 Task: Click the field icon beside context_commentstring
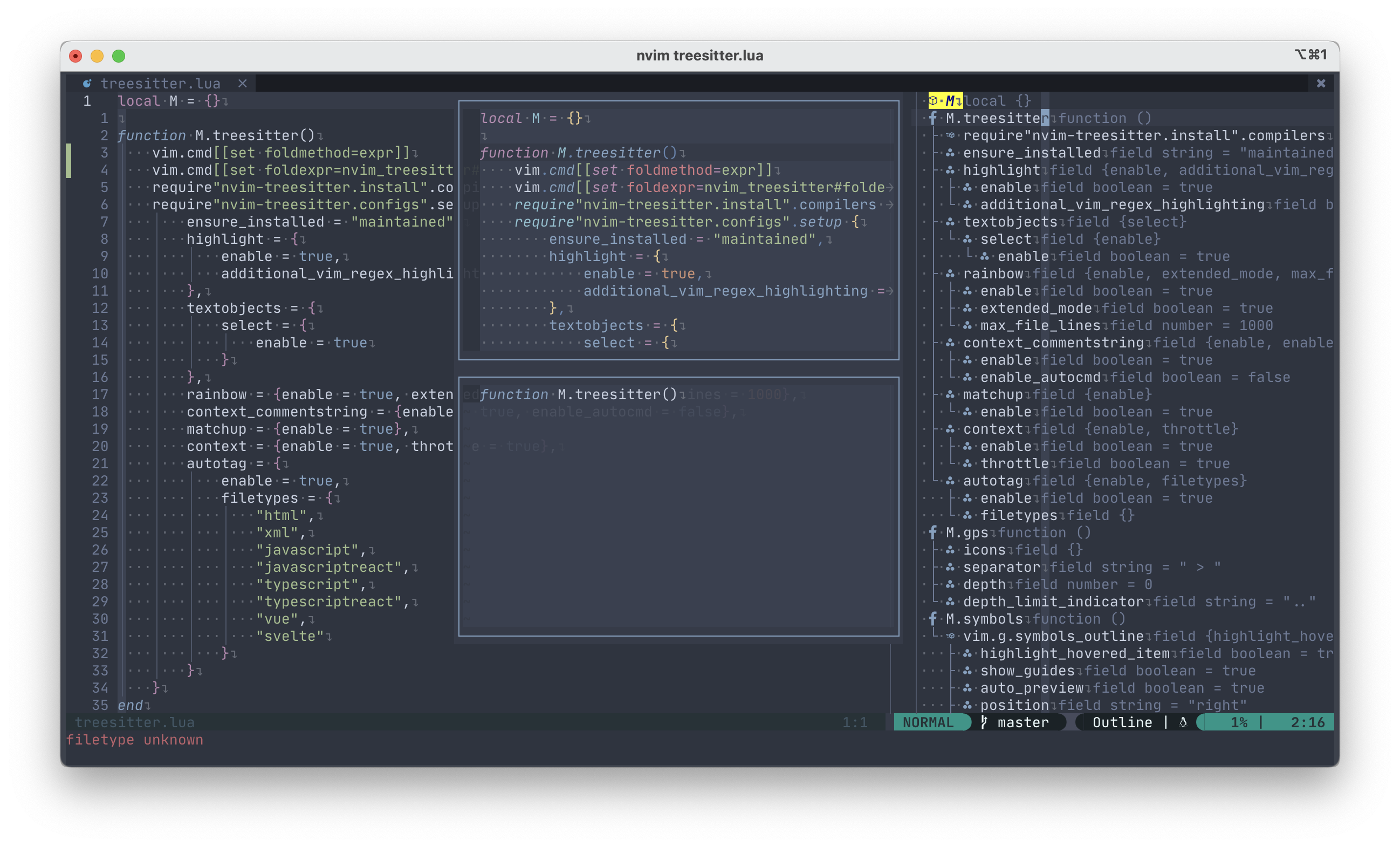click(951, 342)
